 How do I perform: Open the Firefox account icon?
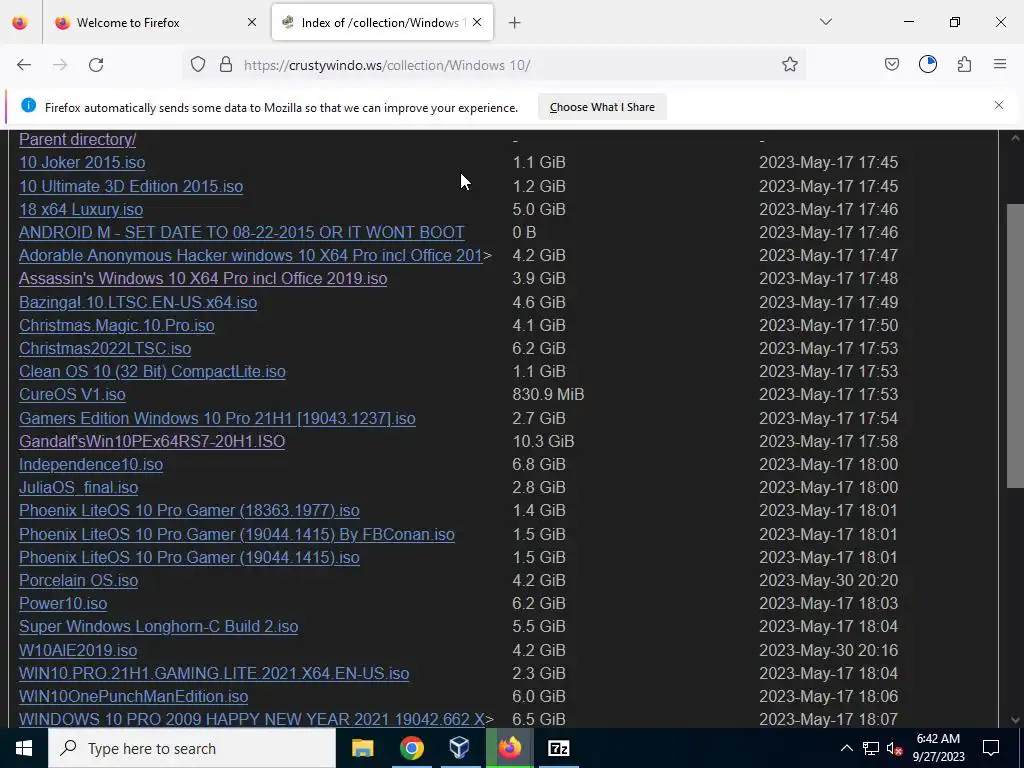pos(928,65)
